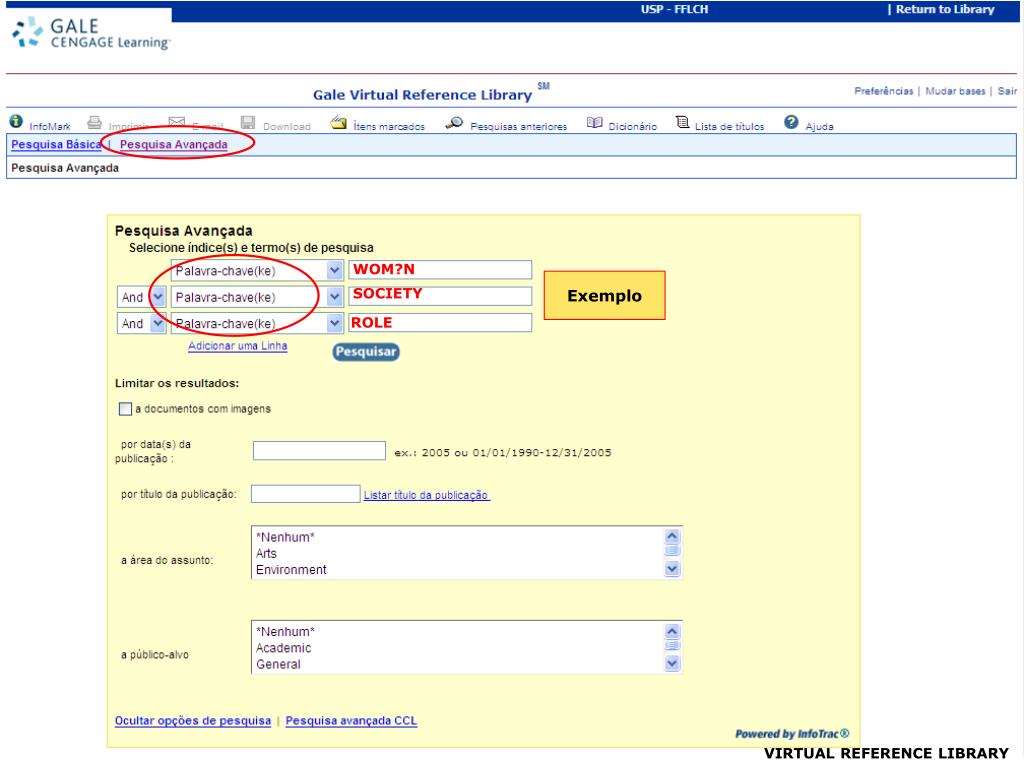The width and height of the screenshot is (1024, 768).
Task: Click the SOCIETY search term field
Action: pos(440,296)
